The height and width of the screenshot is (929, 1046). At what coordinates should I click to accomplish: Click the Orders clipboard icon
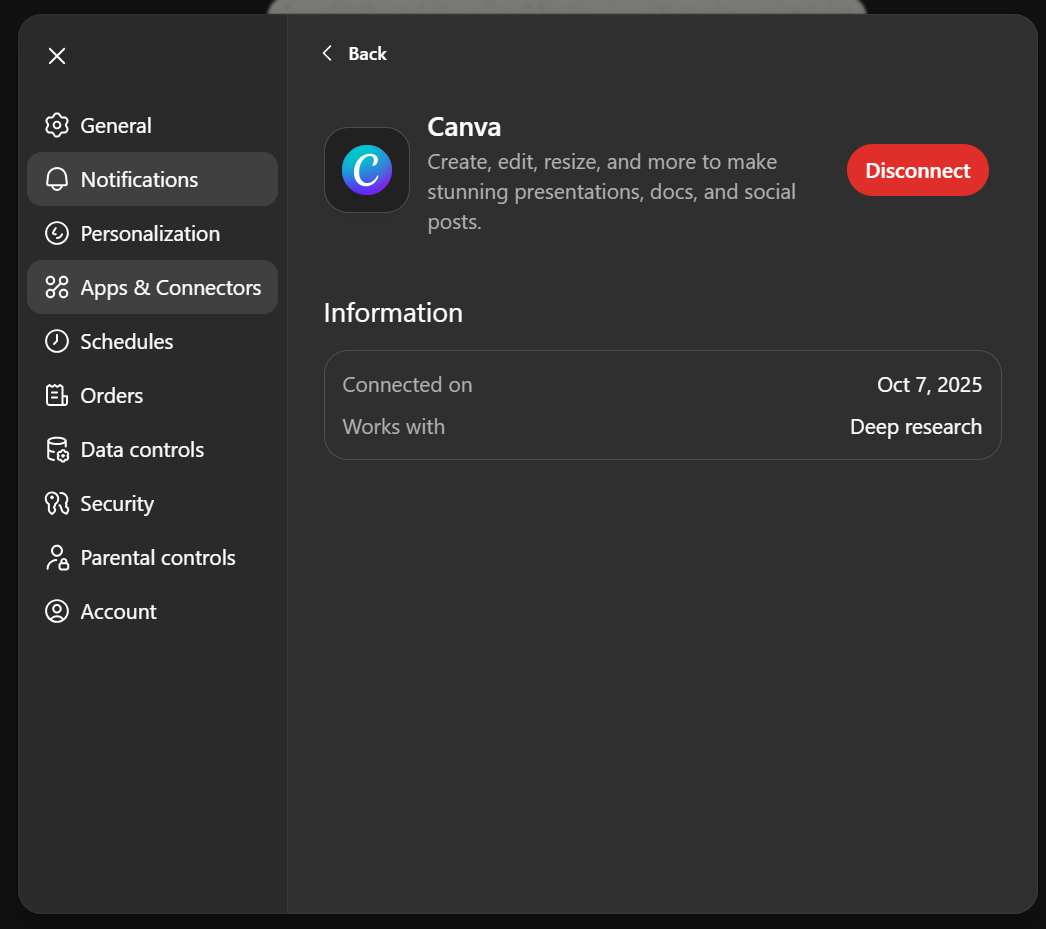[x=57, y=395]
